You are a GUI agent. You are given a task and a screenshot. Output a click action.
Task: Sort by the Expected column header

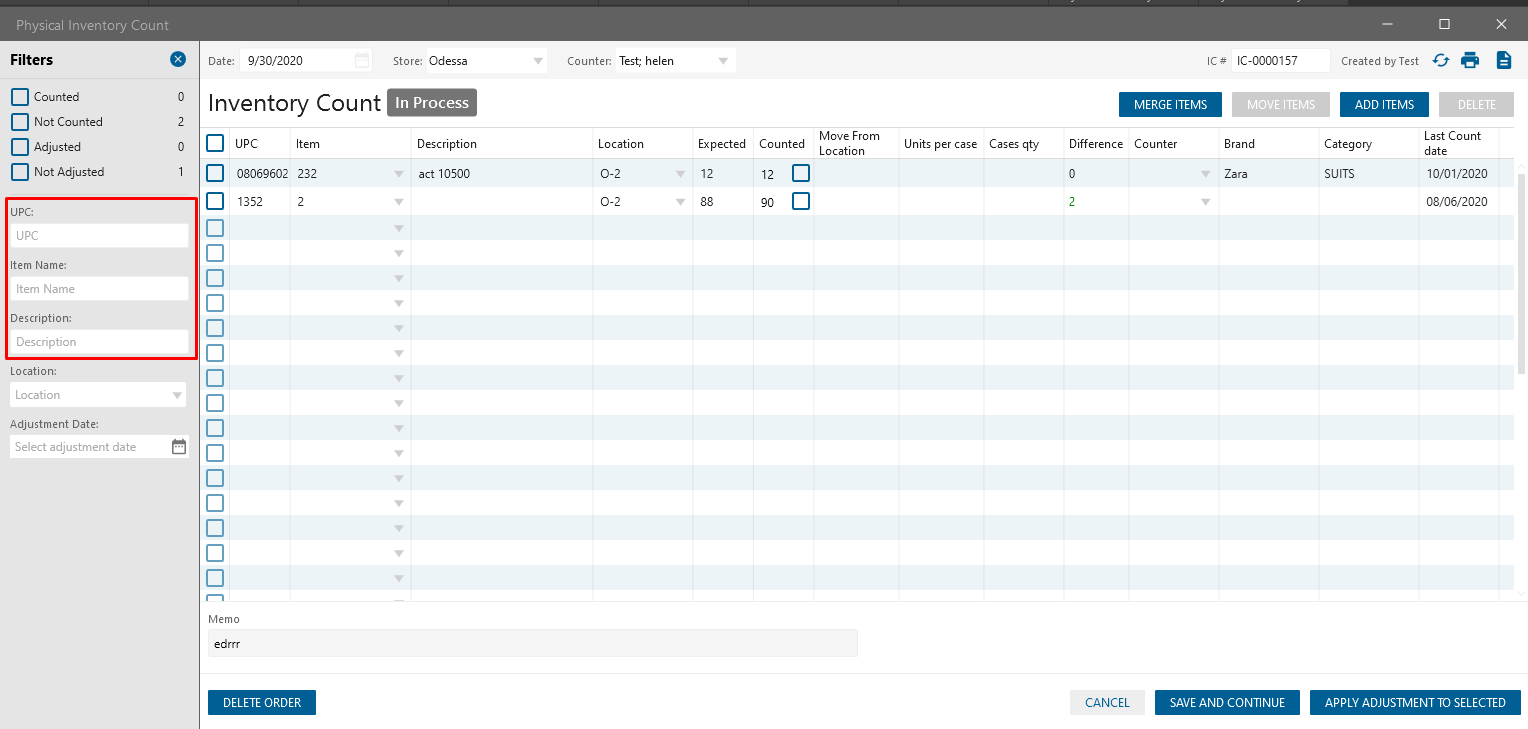(x=722, y=144)
